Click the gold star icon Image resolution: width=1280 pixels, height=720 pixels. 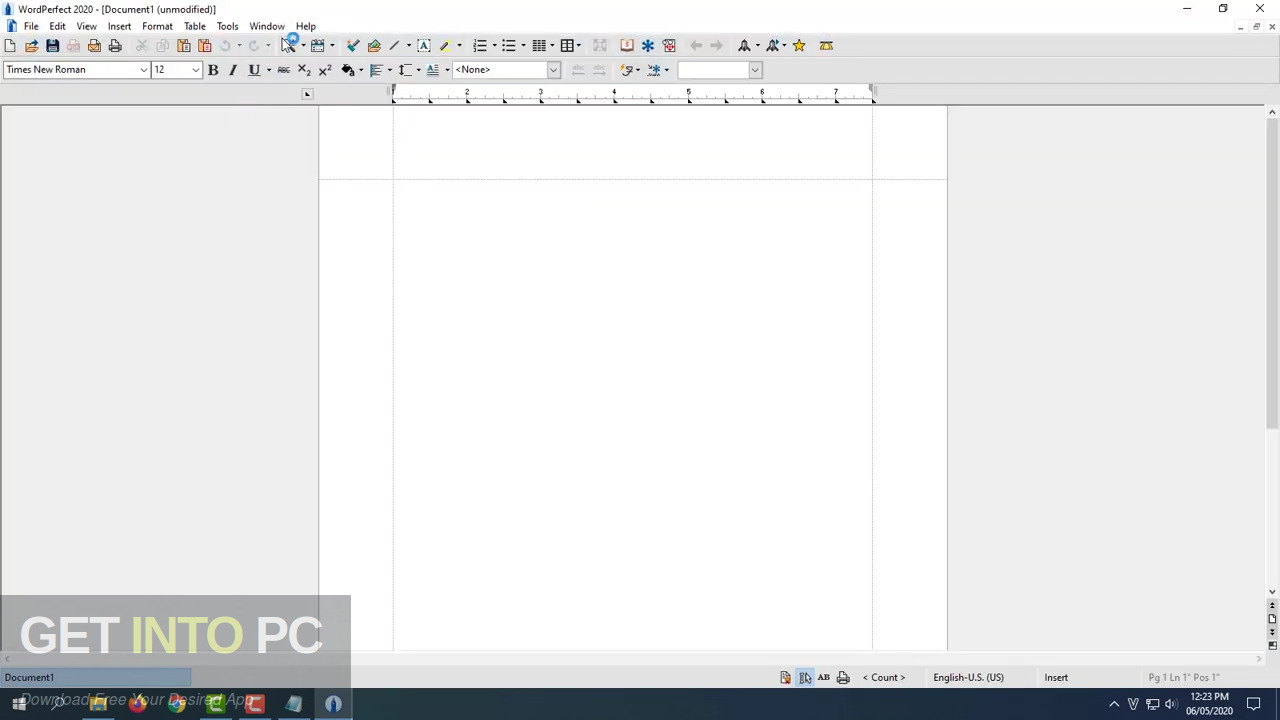tap(799, 46)
